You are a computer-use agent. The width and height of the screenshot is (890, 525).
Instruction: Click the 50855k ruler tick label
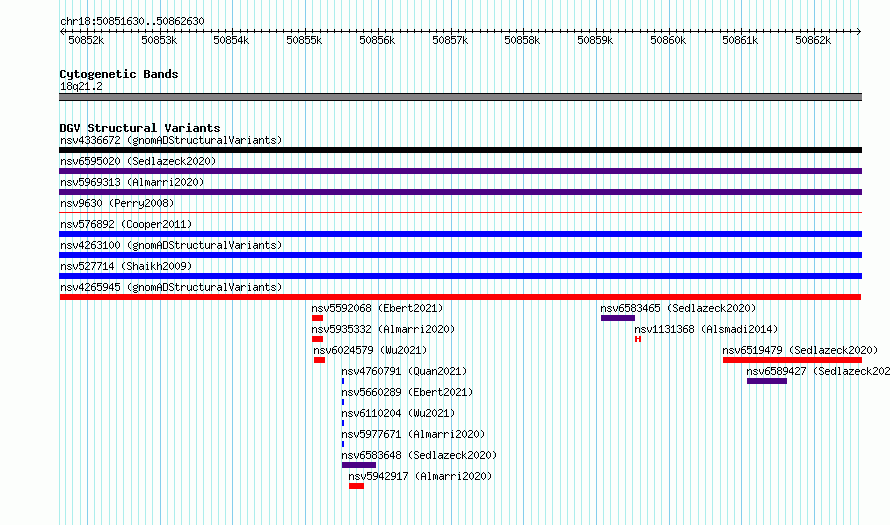pyautogui.click(x=304, y=40)
